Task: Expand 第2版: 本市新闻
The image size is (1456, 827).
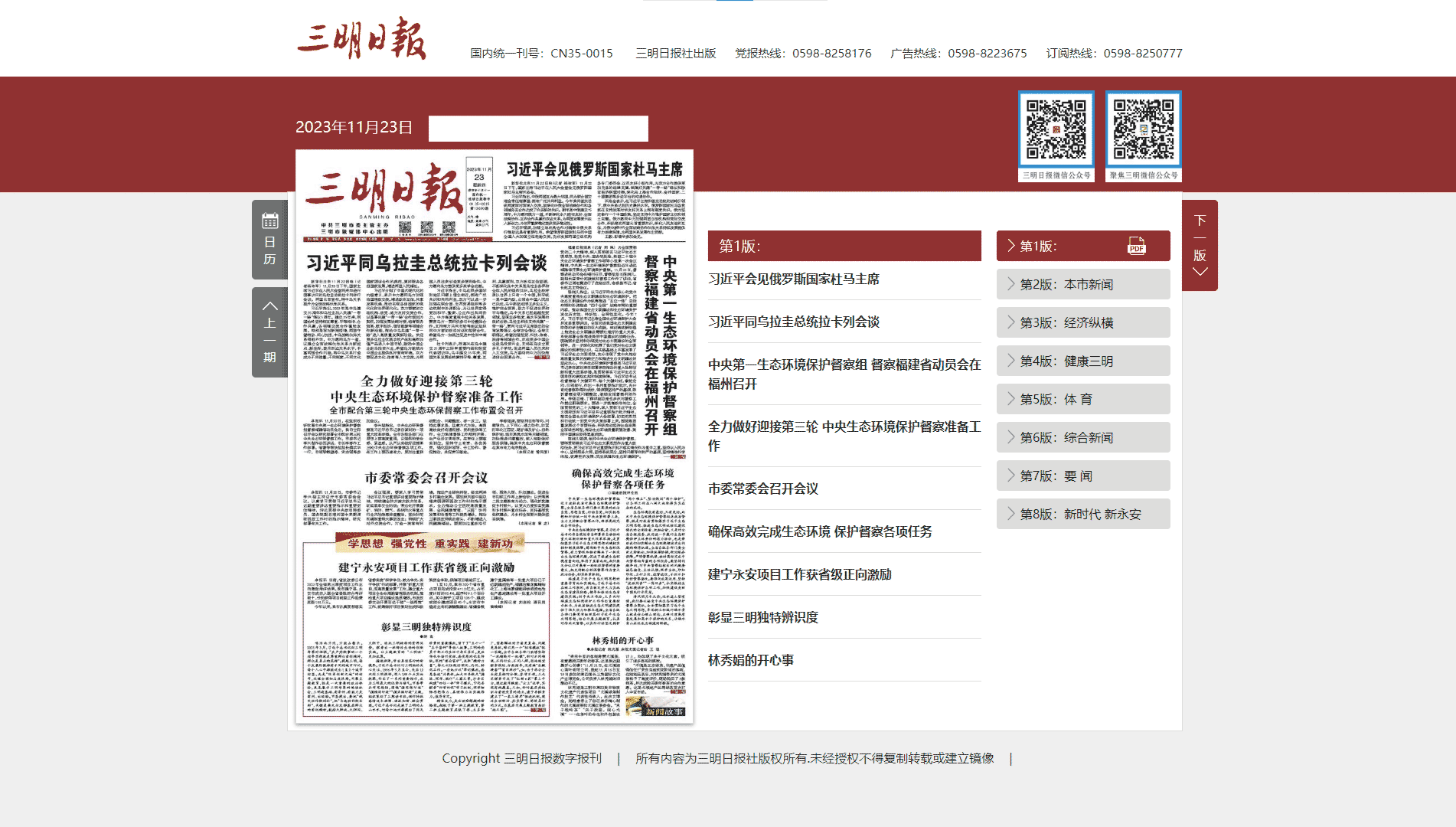Action: 1083,284
